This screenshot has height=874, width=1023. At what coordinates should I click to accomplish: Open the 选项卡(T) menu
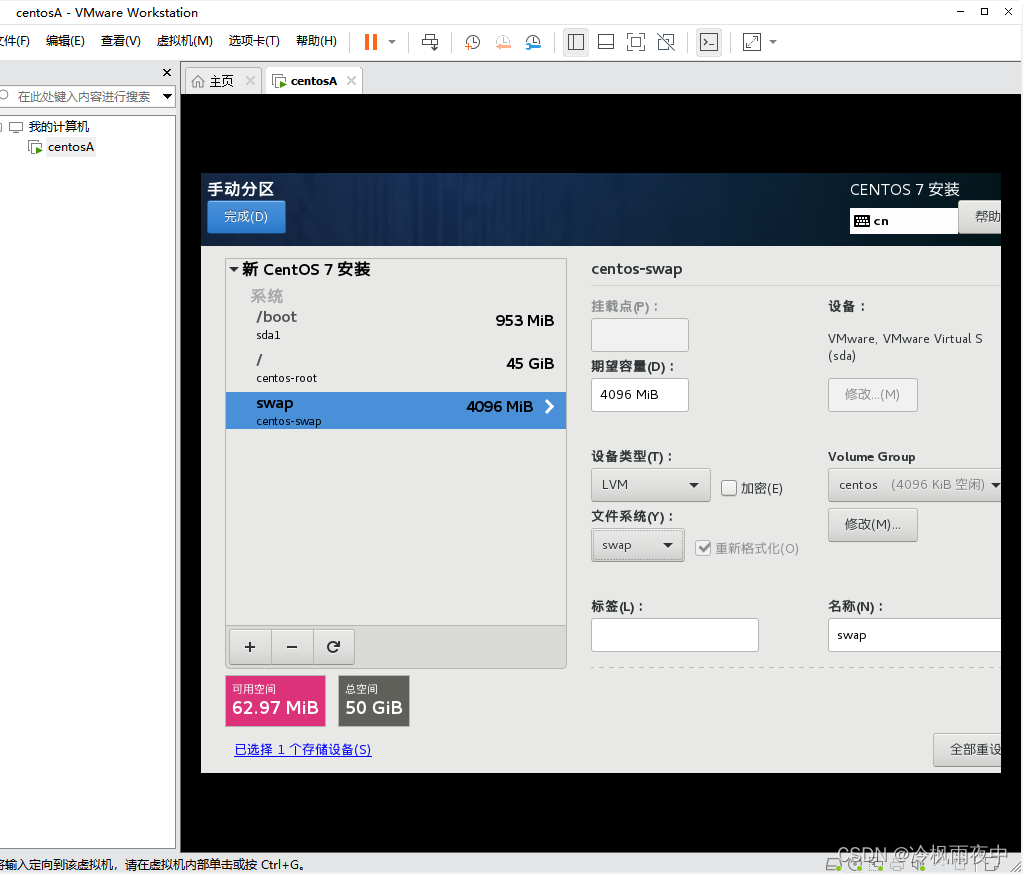tap(254, 40)
